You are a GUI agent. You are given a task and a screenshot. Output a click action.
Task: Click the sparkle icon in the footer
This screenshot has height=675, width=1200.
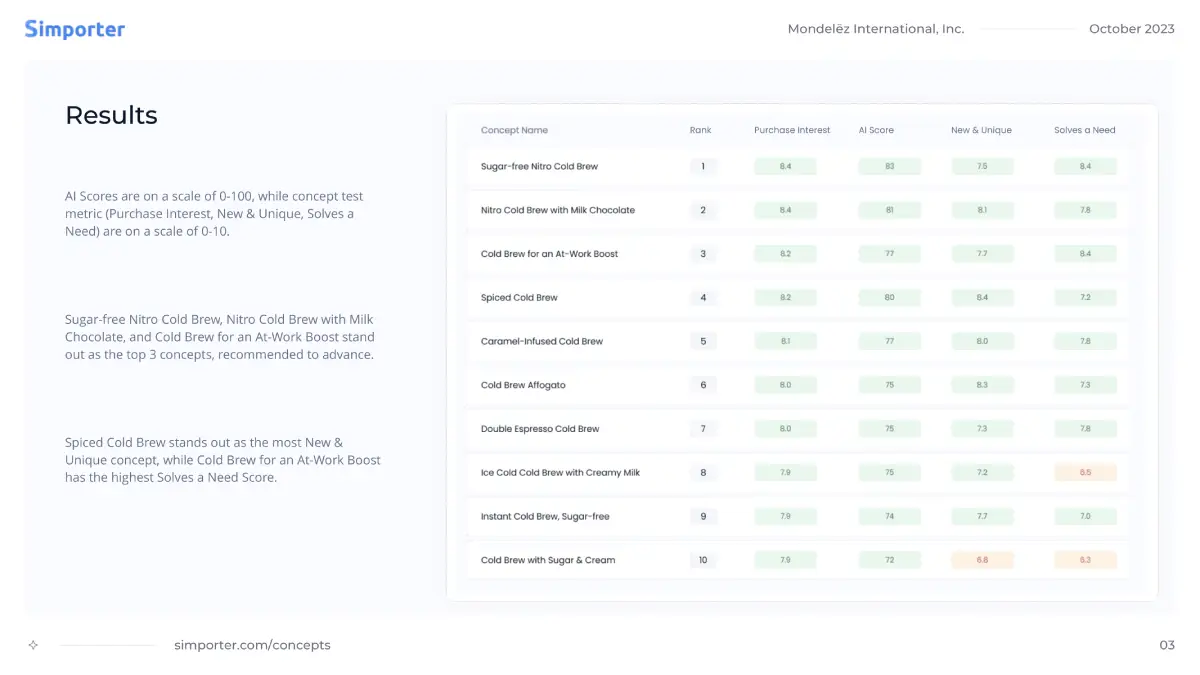pos(33,645)
